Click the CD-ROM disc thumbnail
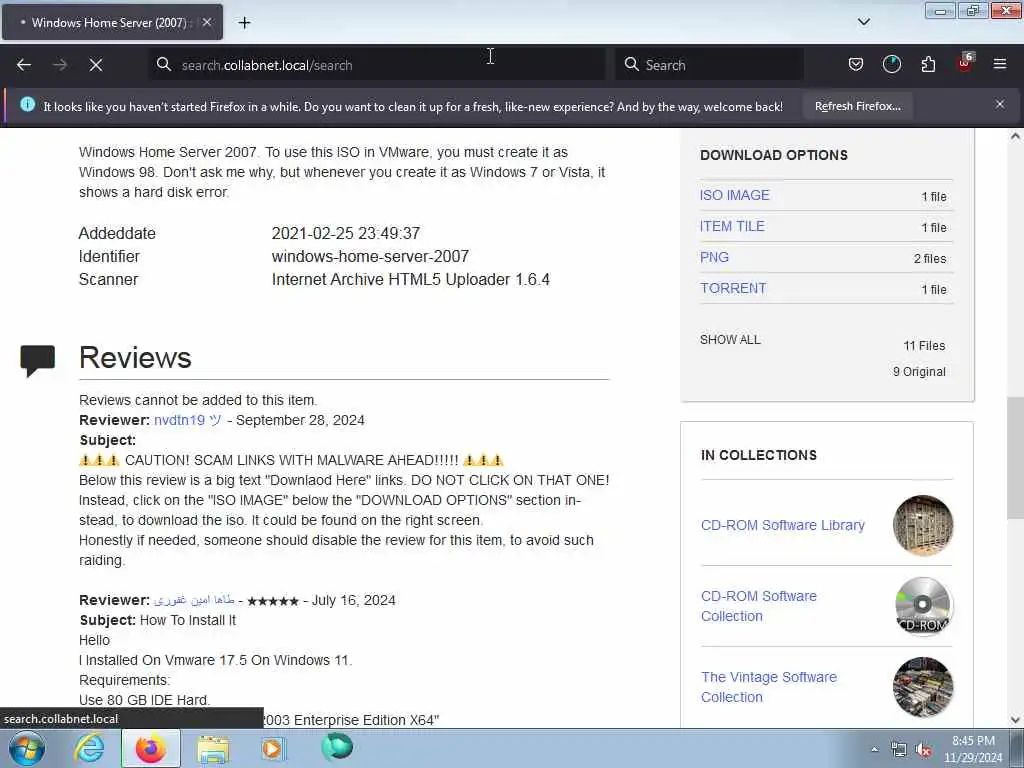 coord(923,606)
